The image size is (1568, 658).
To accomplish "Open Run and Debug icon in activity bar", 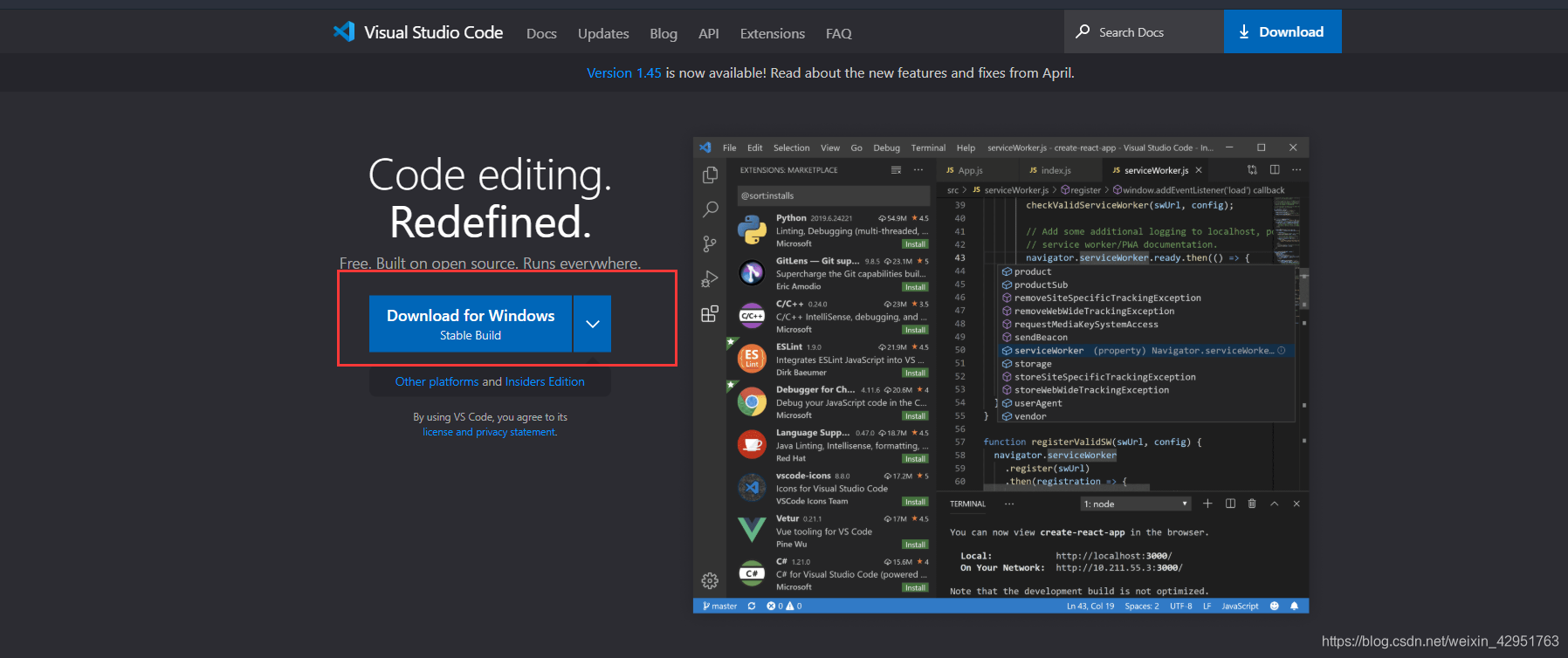I will pyautogui.click(x=710, y=279).
